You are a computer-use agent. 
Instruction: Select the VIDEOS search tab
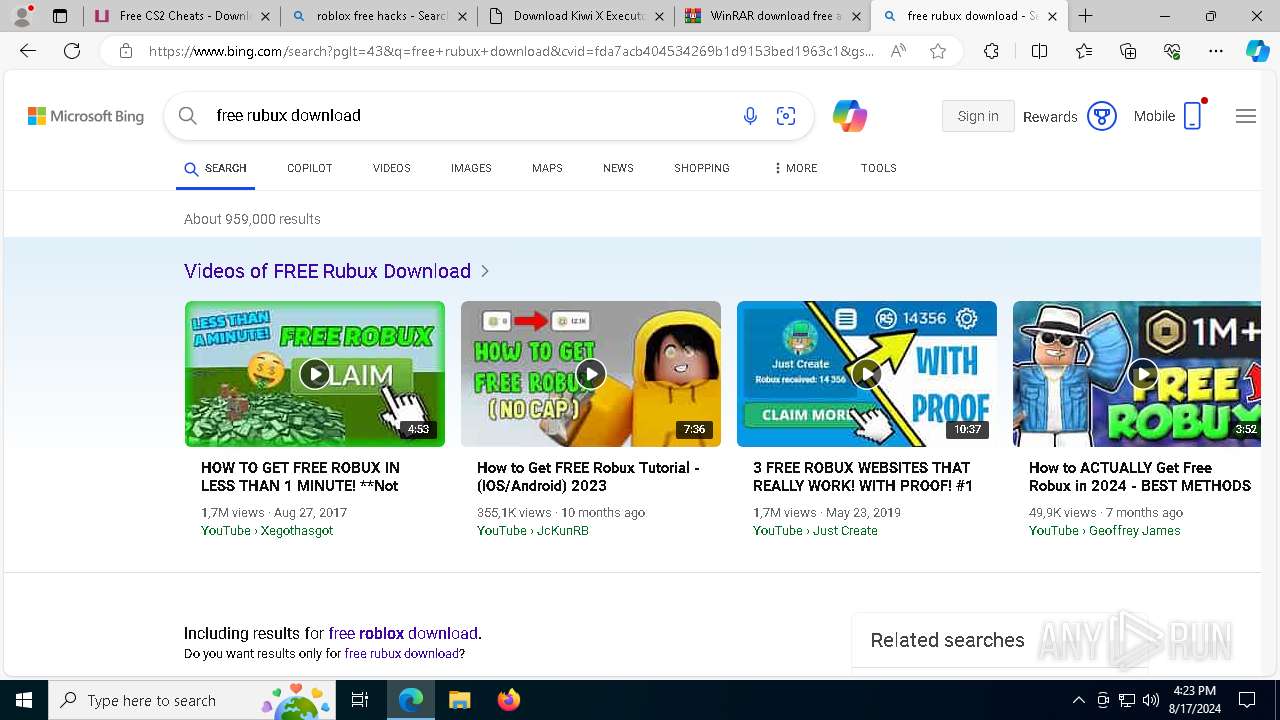coord(392,168)
